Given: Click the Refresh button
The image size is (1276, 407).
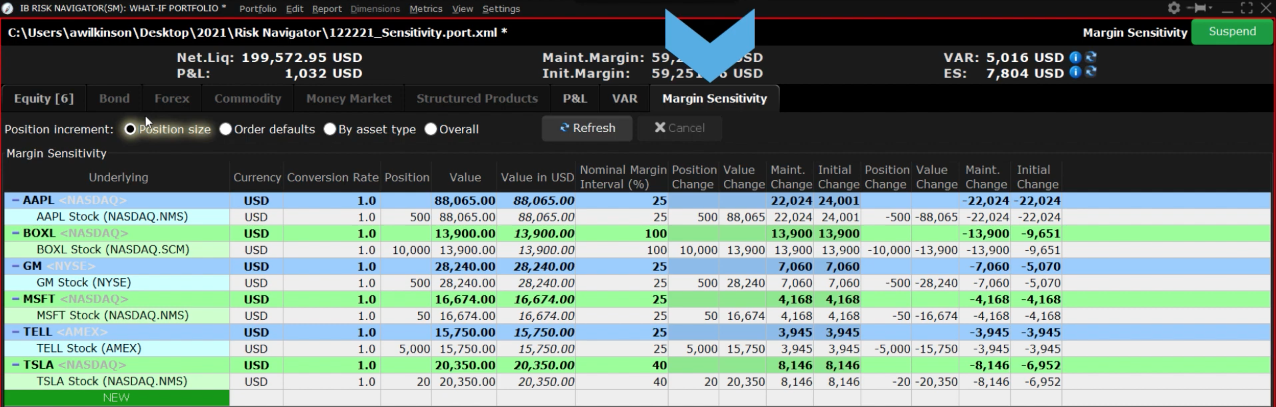Looking at the screenshot, I should [x=587, y=128].
